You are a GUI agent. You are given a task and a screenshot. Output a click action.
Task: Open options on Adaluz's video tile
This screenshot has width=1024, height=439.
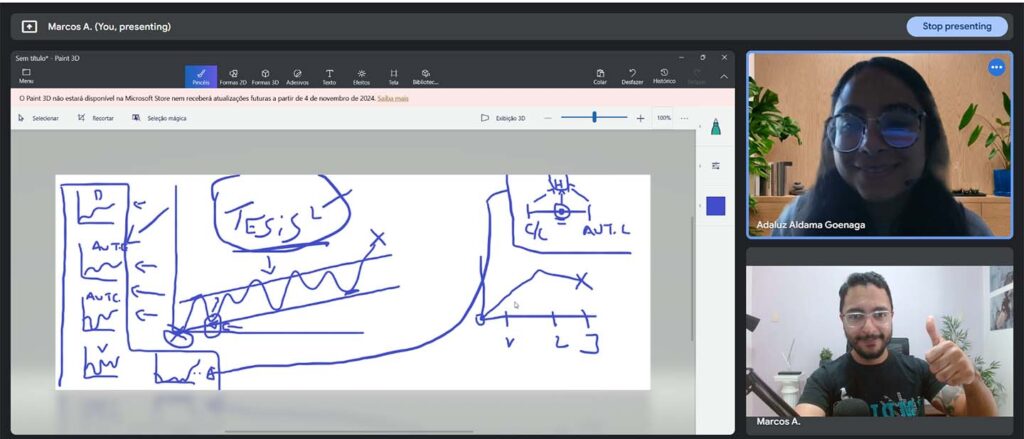coord(996,67)
